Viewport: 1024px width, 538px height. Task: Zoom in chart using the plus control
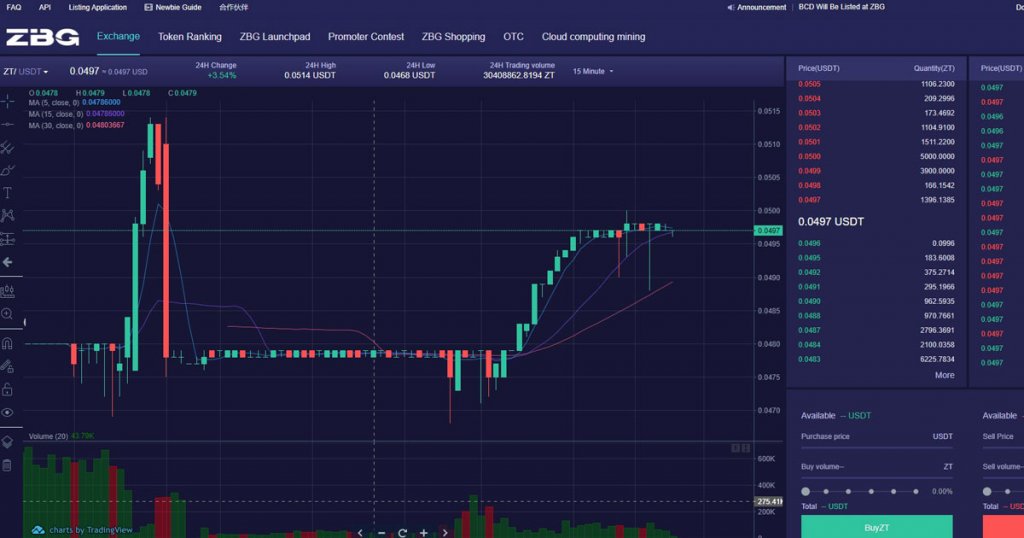[x=424, y=533]
